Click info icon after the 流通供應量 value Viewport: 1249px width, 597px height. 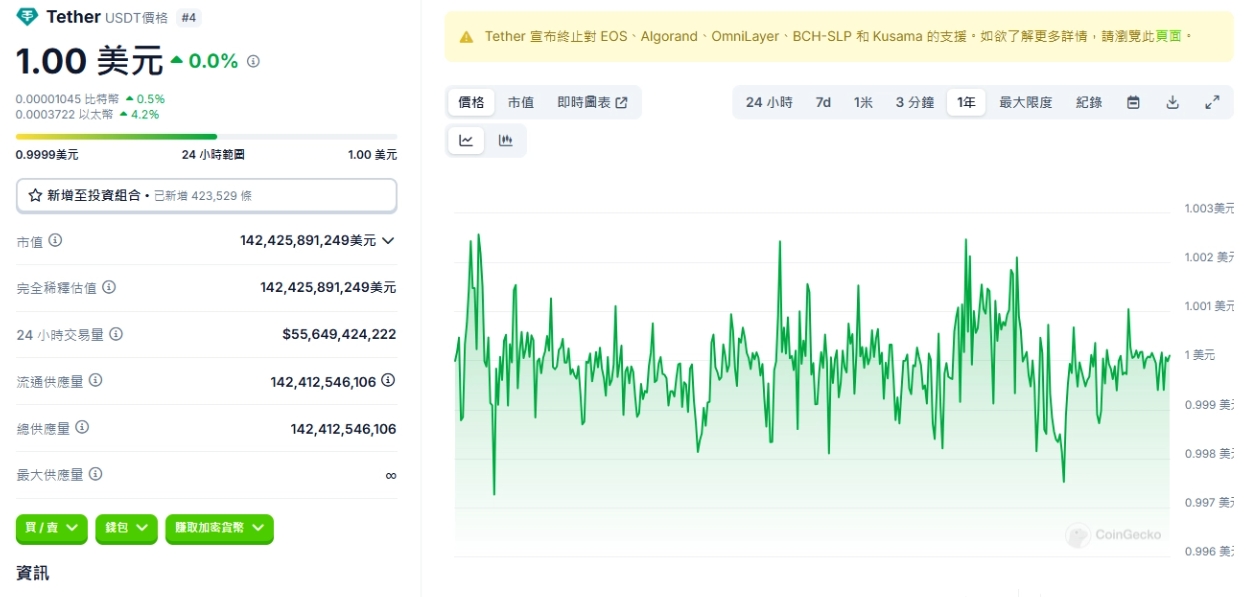point(388,380)
